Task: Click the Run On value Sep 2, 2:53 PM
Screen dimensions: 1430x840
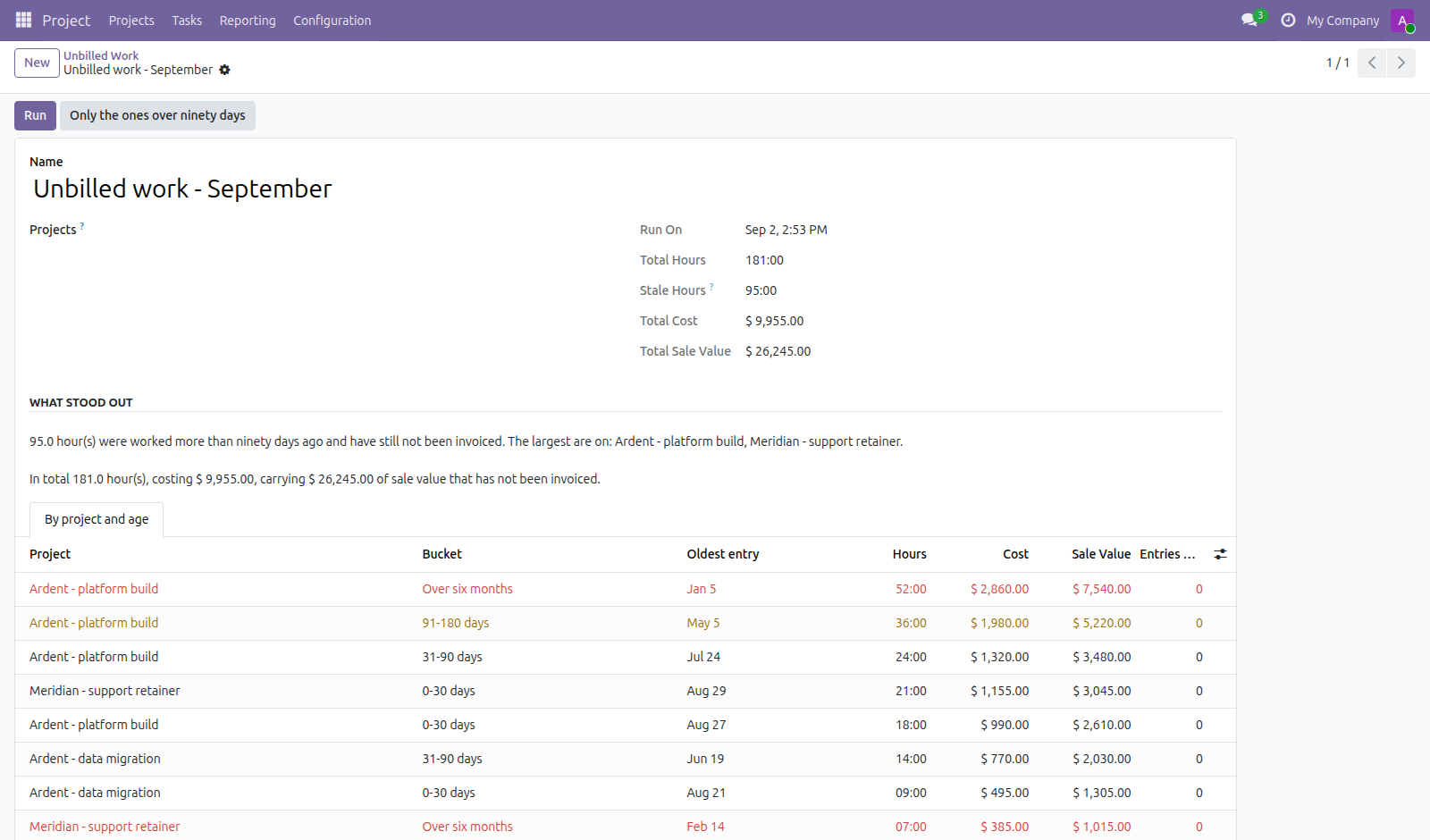Action: point(786,230)
